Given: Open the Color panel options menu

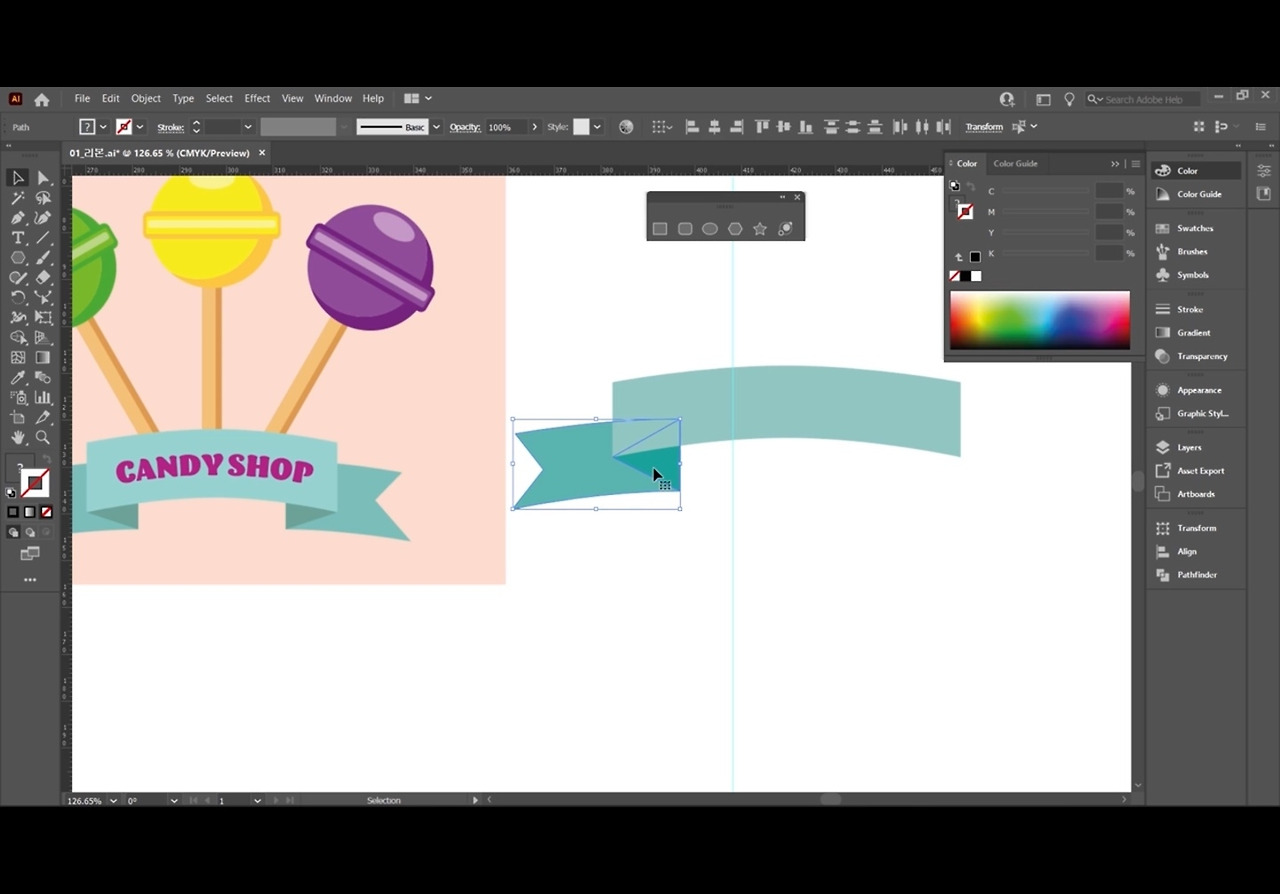Looking at the screenshot, I should (x=1136, y=164).
